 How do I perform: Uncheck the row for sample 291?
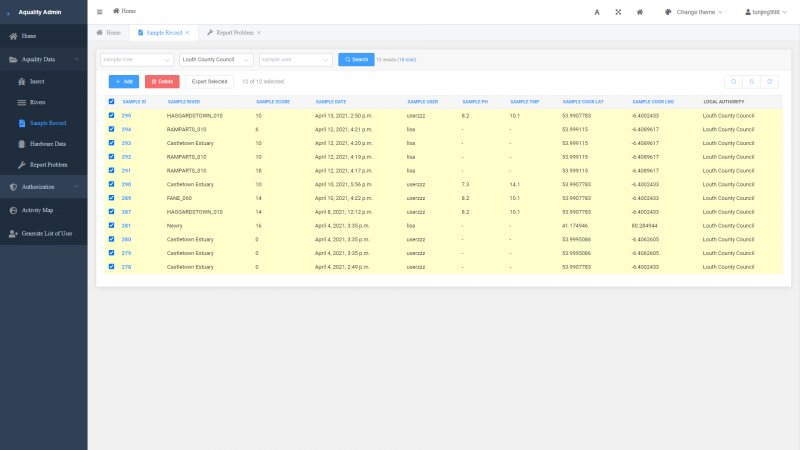tap(111, 170)
